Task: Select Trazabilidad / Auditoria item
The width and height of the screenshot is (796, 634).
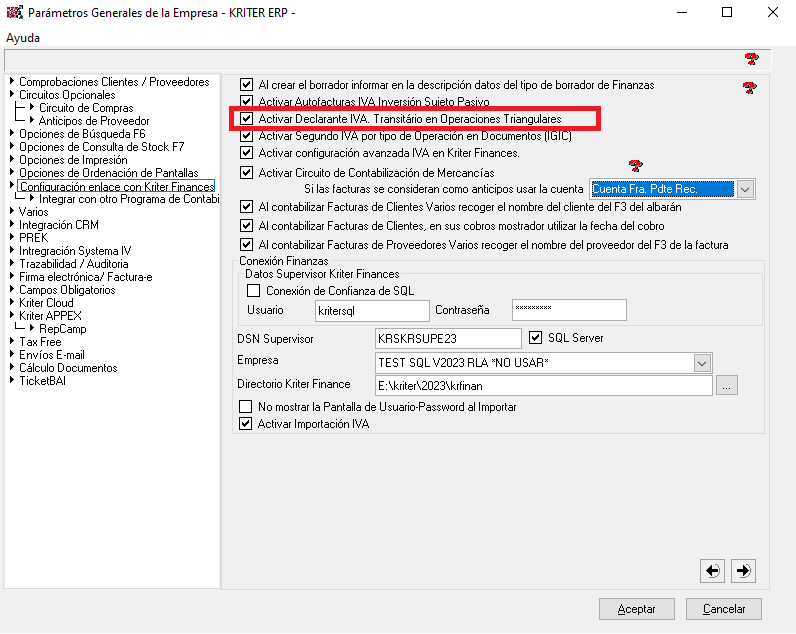Action: point(74,264)
